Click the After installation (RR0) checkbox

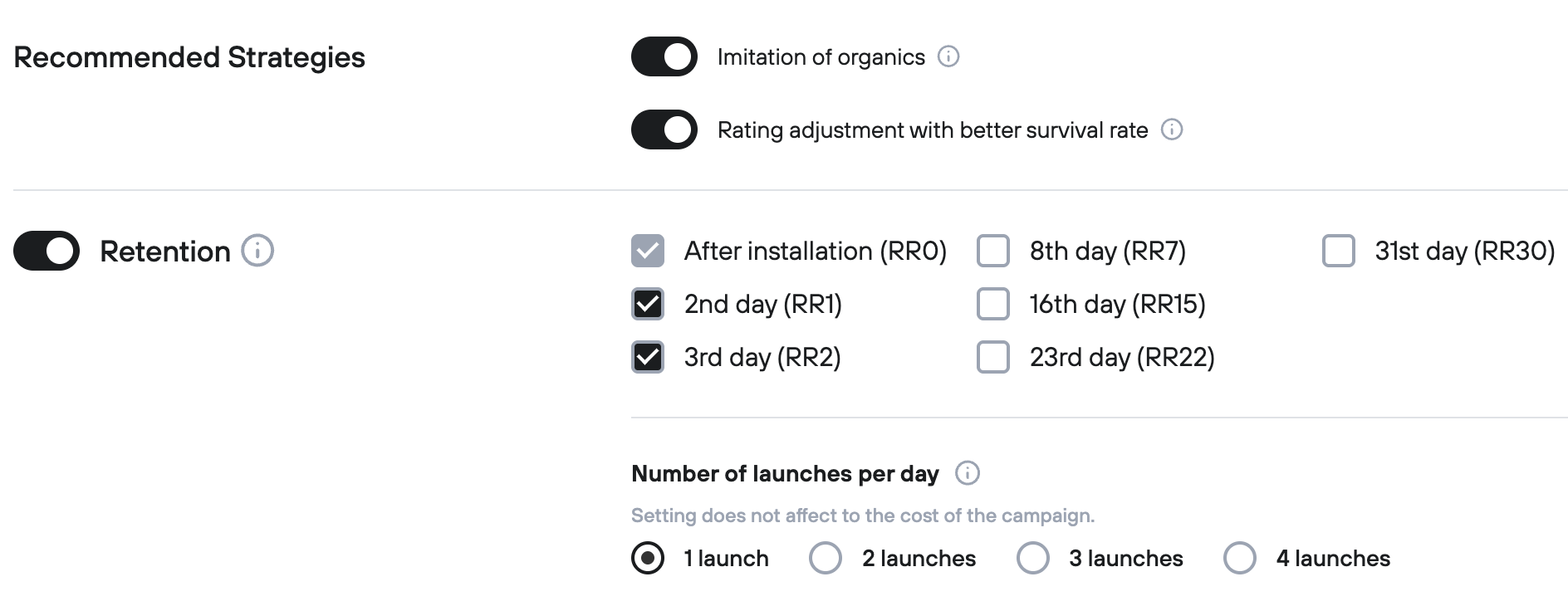pos(648,251)
